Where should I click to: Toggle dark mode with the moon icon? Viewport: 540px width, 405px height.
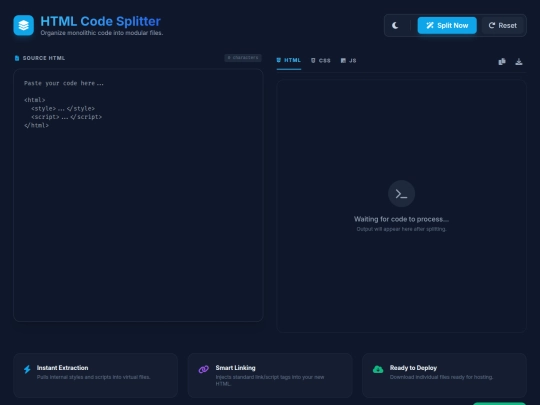pyautogui.click(x=395, y=25)
